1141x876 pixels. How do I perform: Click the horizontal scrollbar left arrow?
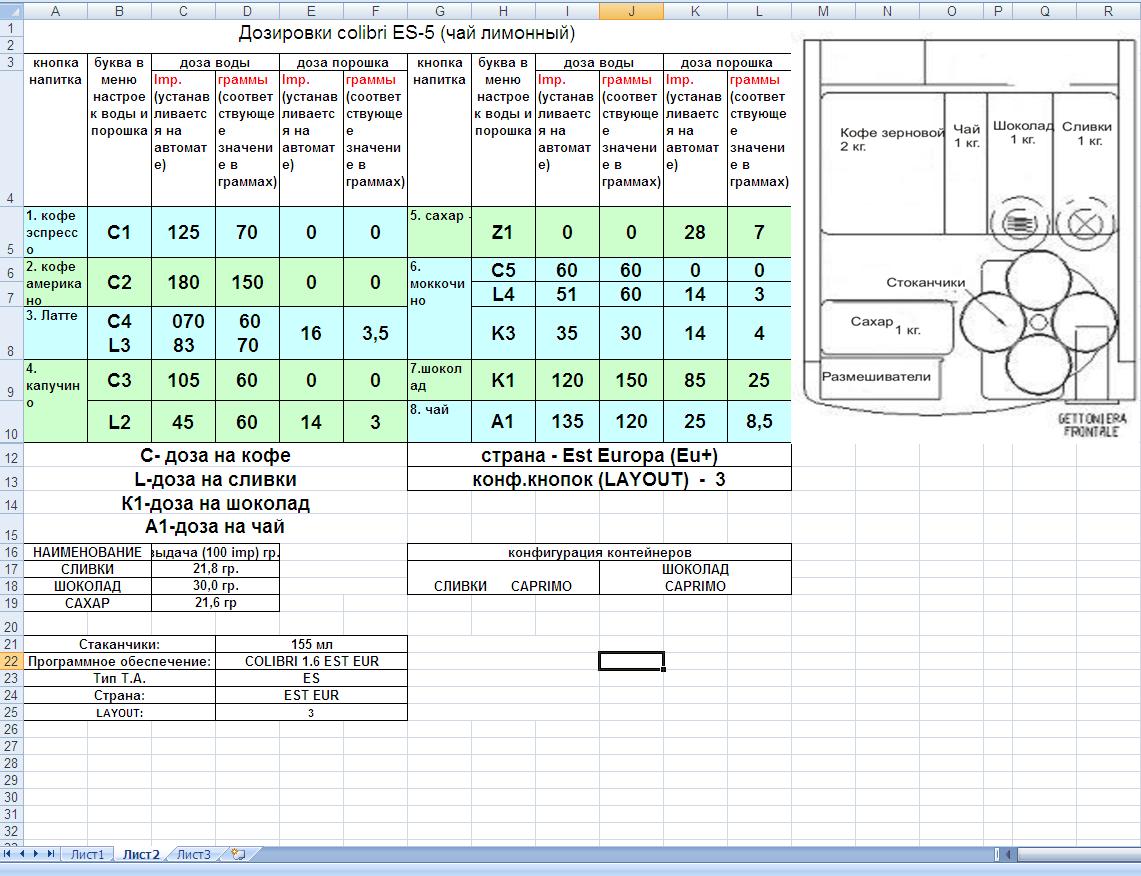click(1008, 854)
